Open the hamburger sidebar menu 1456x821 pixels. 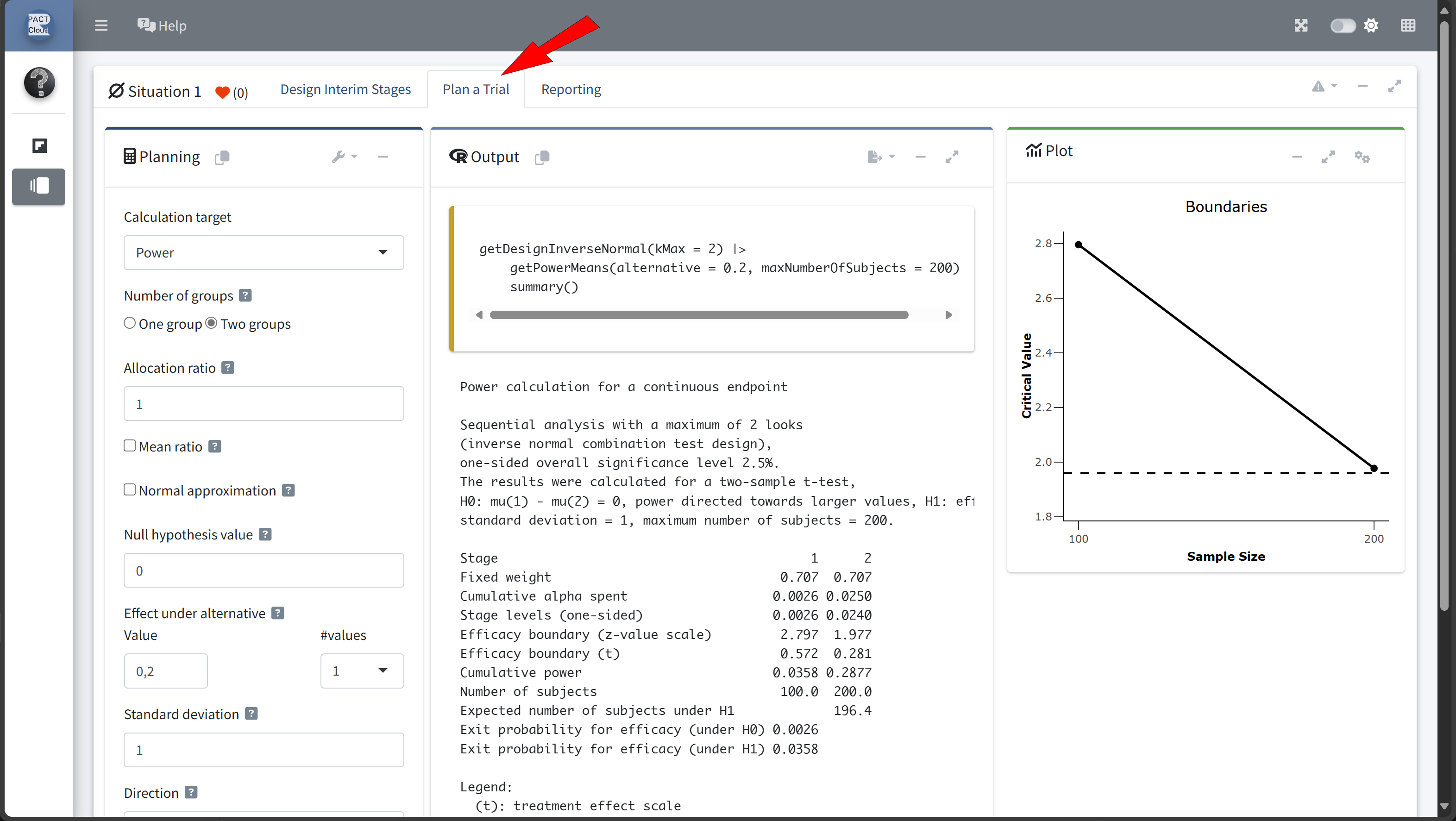pyautogui.click(x=101, y=25)
